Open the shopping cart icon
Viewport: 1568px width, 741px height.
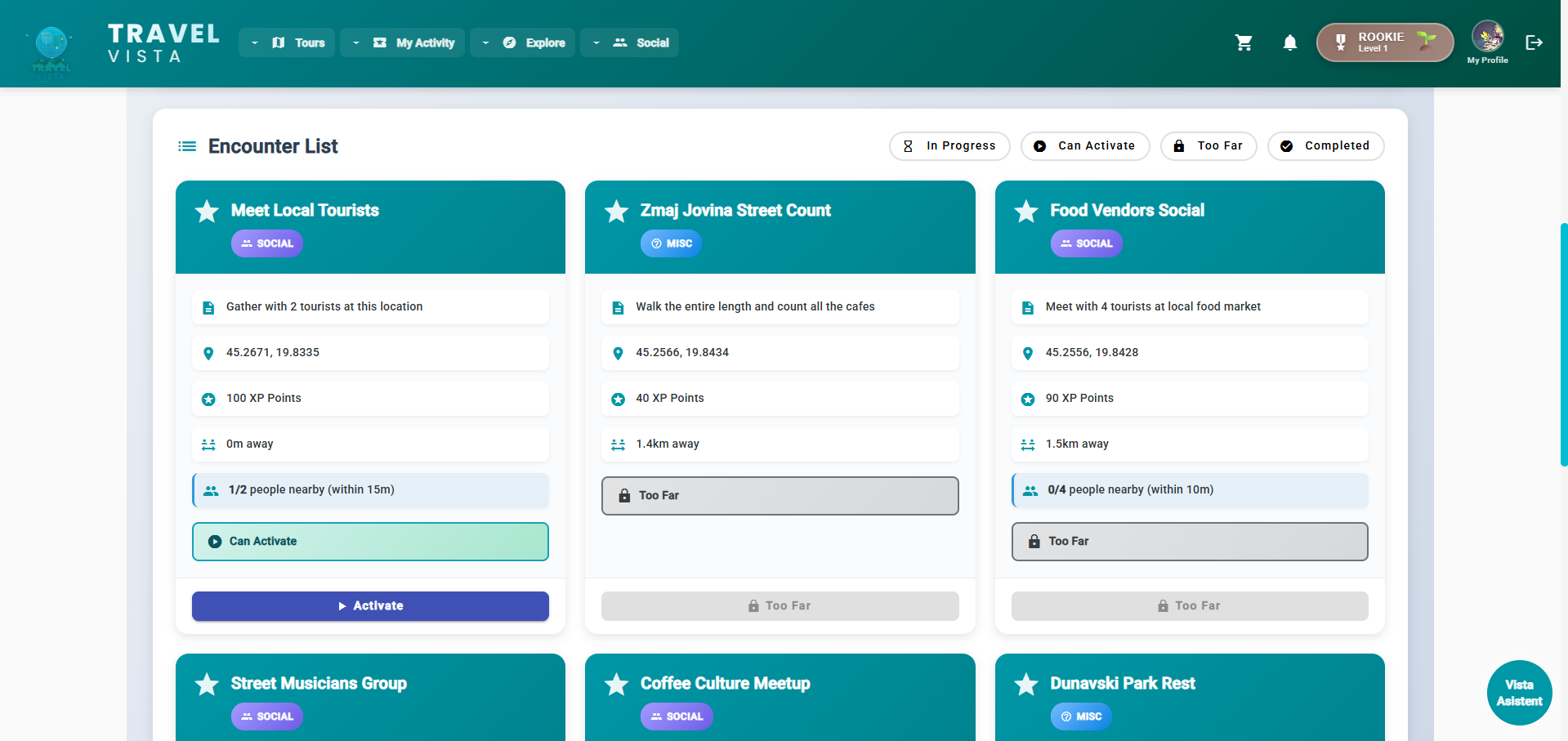(x=1244, y=42)
